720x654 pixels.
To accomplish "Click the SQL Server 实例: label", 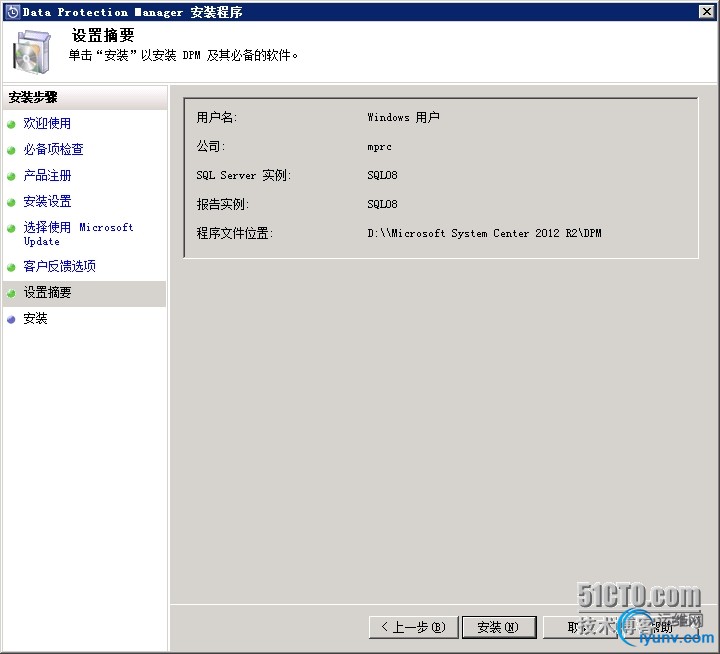I will pos(243,175).
